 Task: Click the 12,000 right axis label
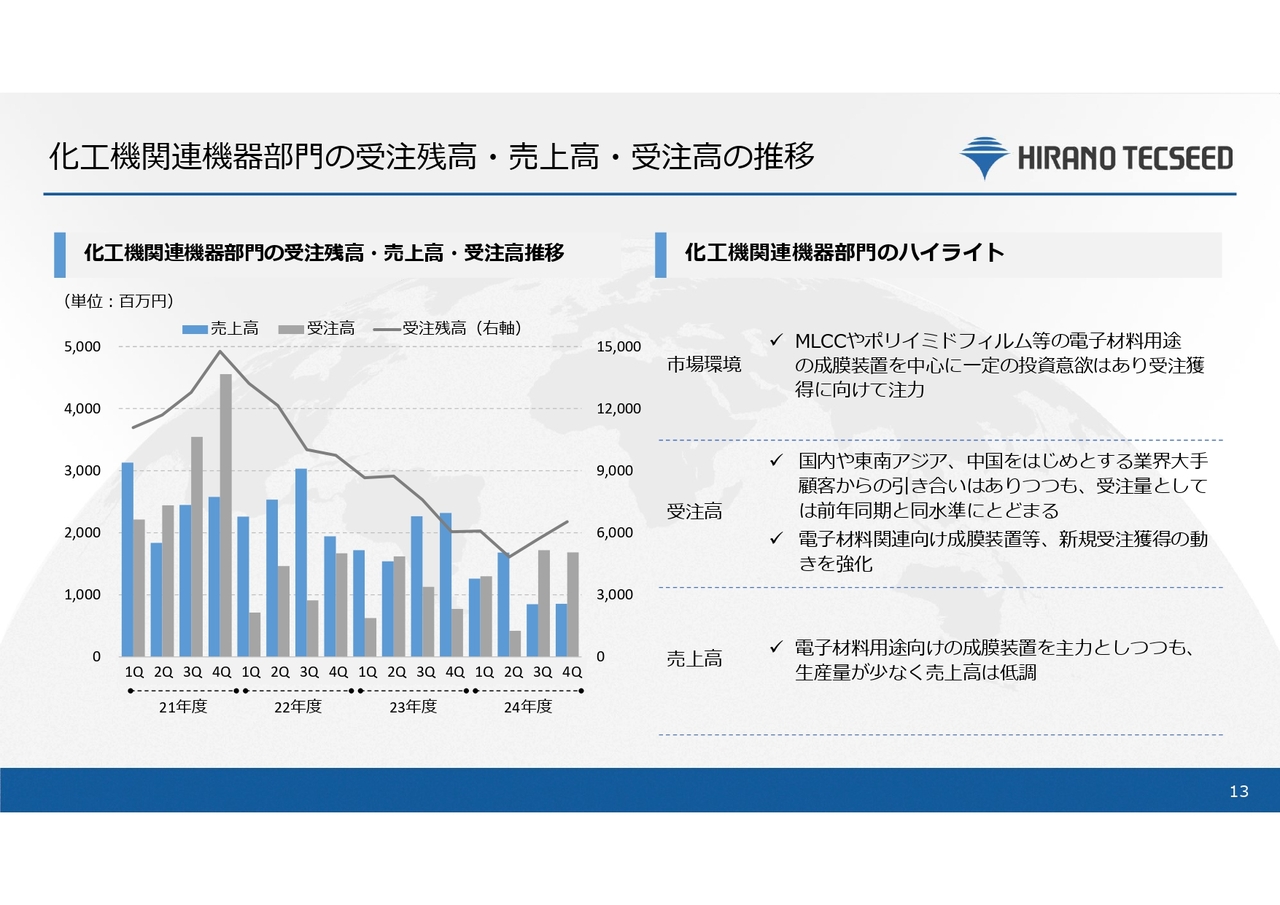[x=620, y=409]
